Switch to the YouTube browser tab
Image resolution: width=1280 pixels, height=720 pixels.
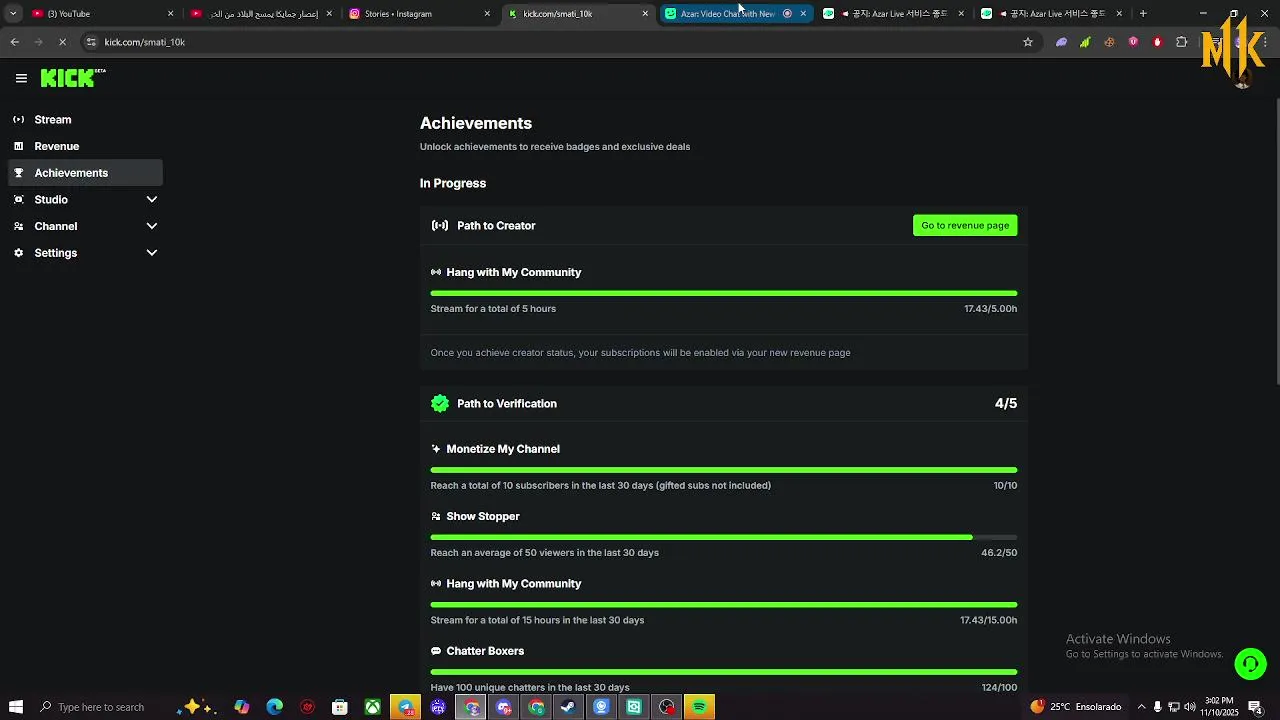point(103,14)
